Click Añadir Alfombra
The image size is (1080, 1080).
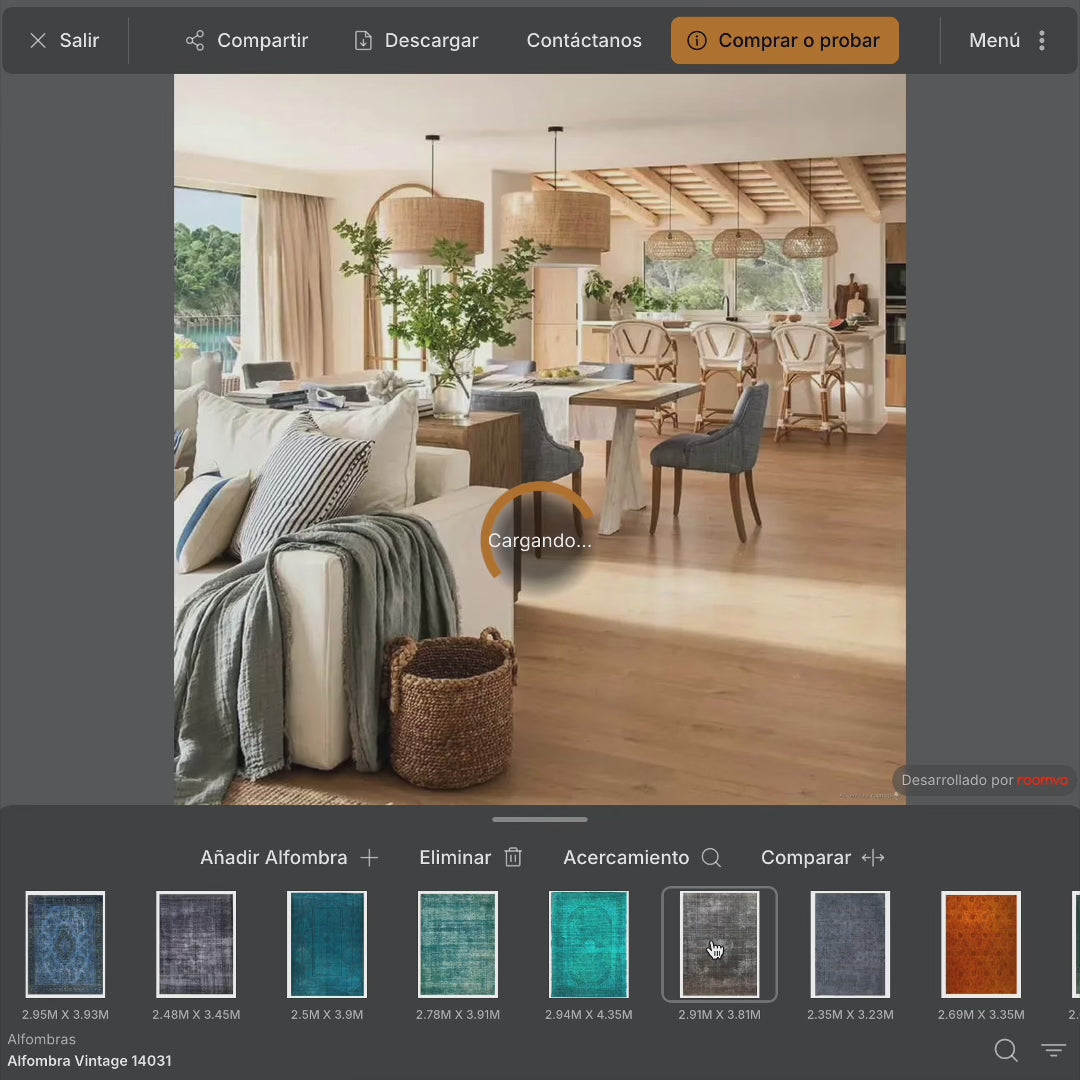[x=273, y=858]
